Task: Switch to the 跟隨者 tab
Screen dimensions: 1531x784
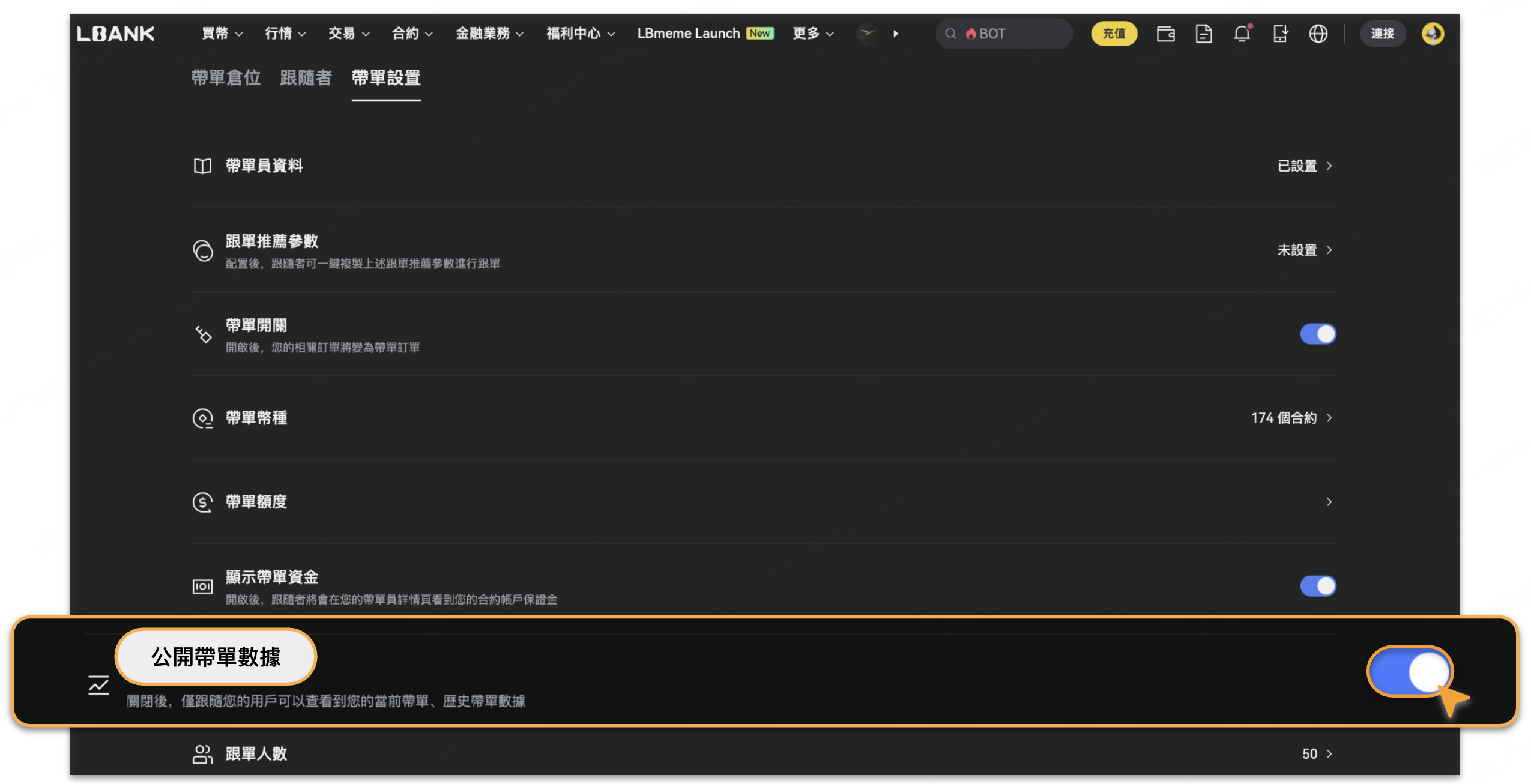Action: coord(306,78)
